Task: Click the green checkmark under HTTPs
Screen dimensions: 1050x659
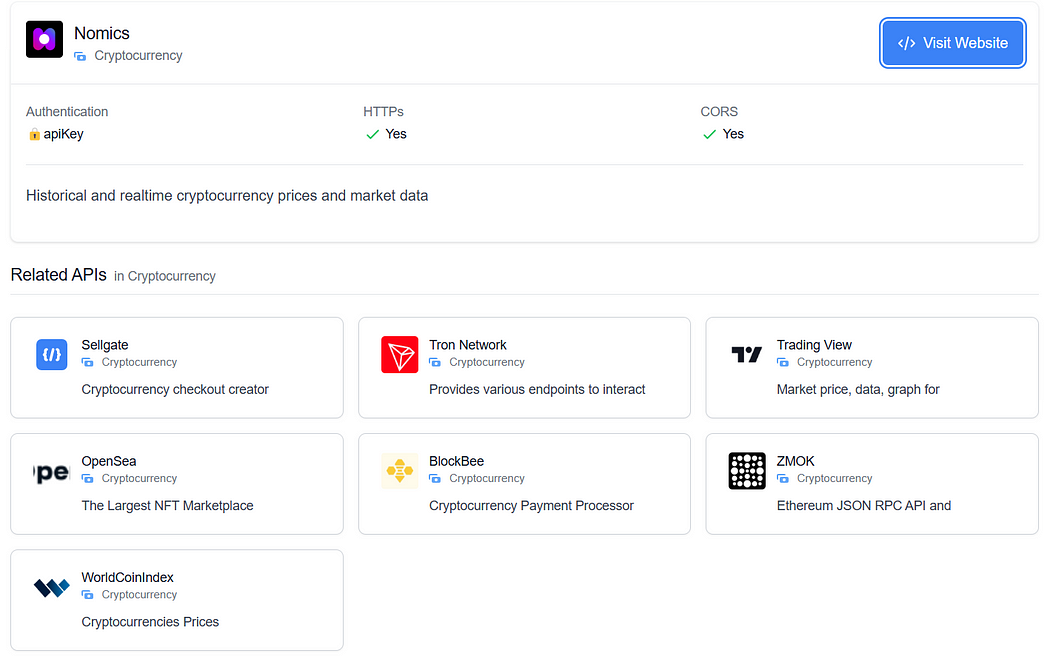Action: 372,135
